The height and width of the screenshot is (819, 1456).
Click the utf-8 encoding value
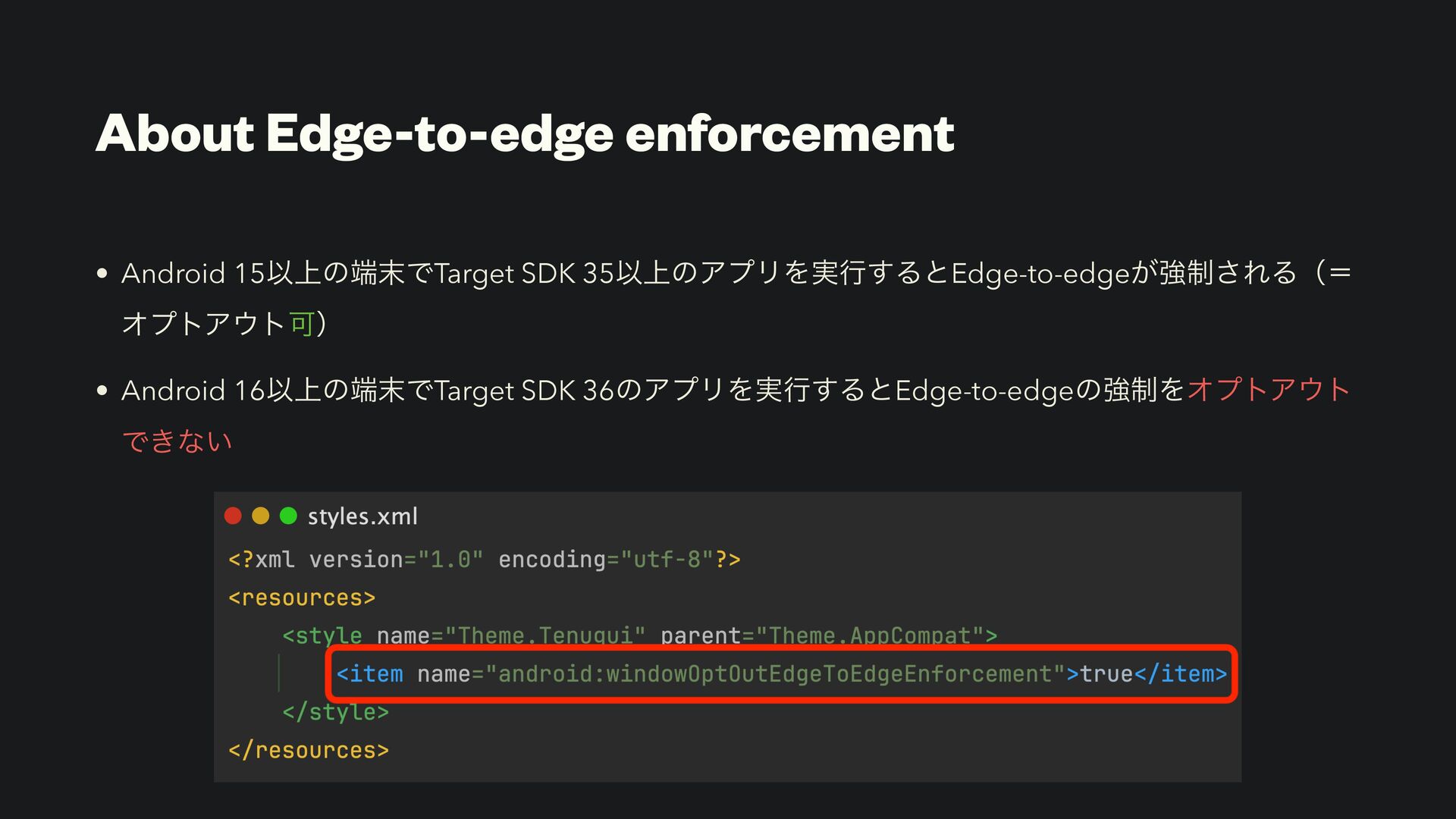coord(667,560)
